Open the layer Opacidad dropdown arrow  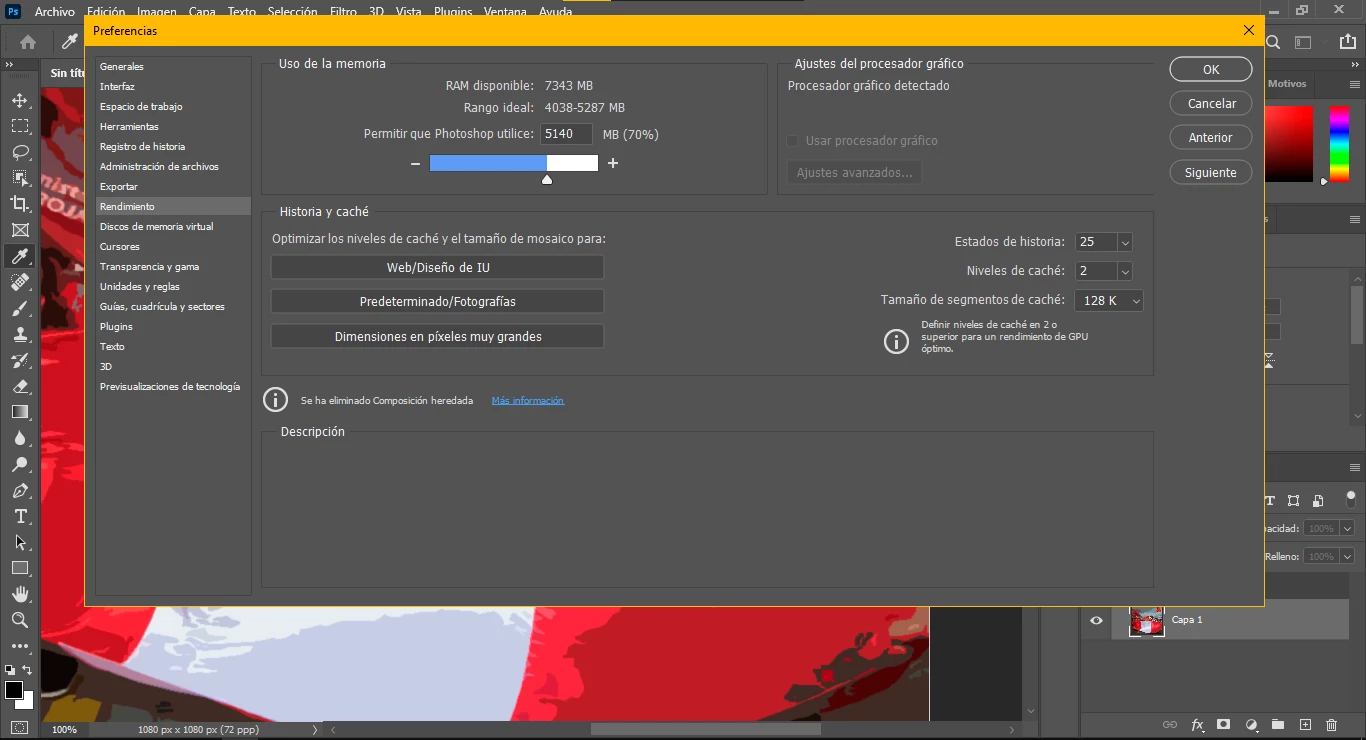click(1347, 528)
